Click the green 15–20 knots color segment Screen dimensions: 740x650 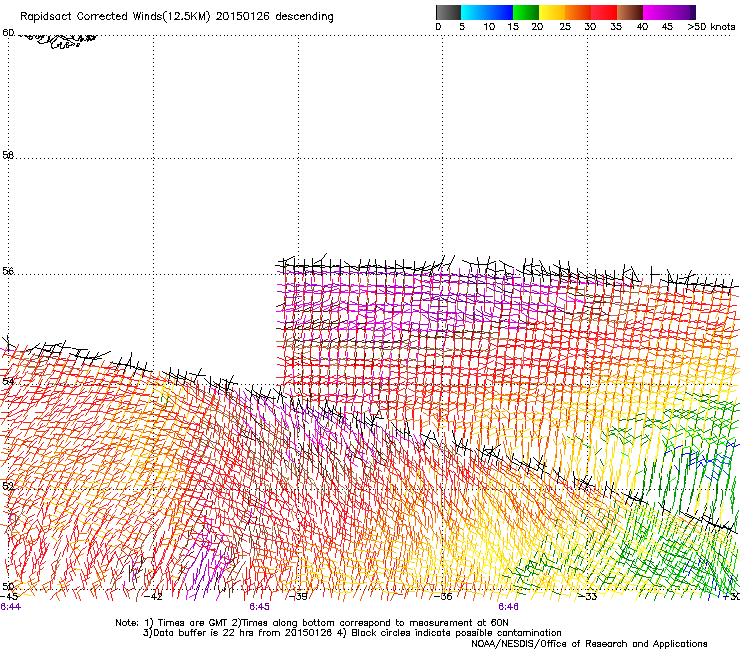526,12
